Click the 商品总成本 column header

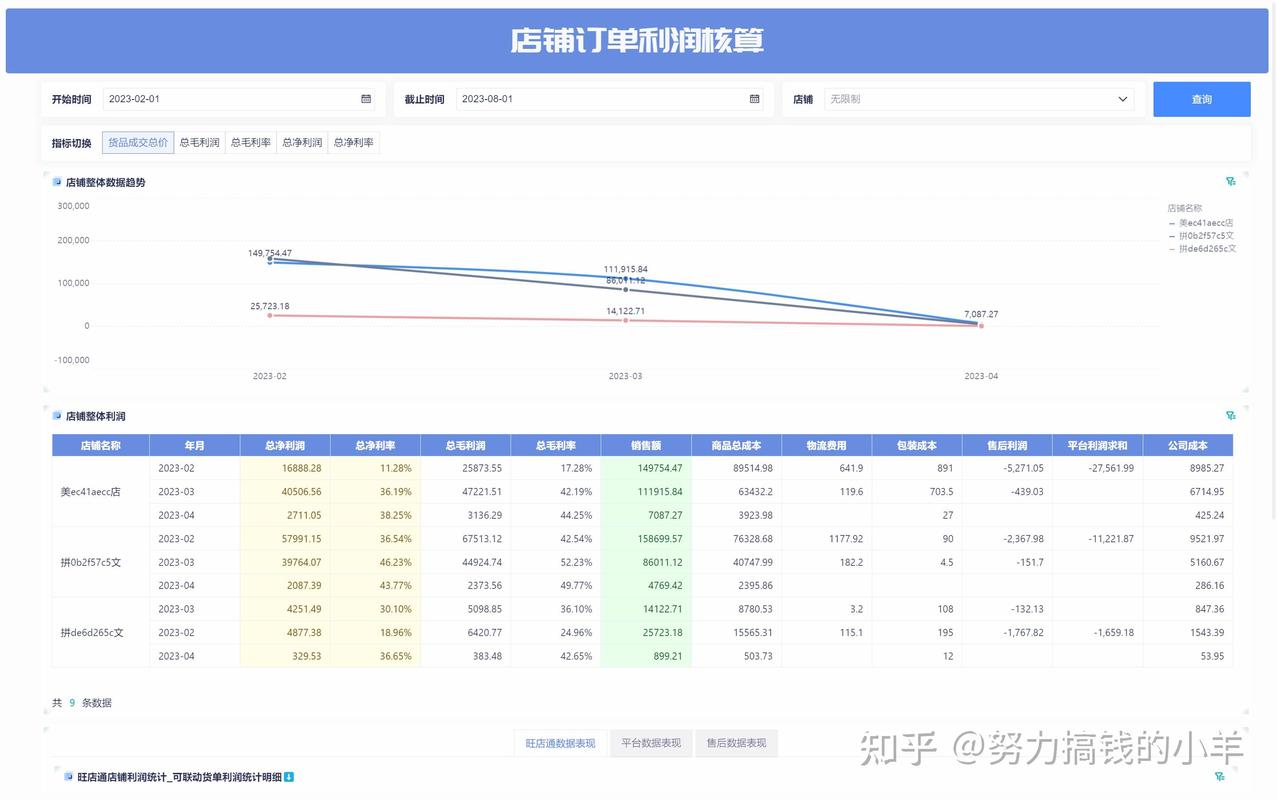(736, 446)
